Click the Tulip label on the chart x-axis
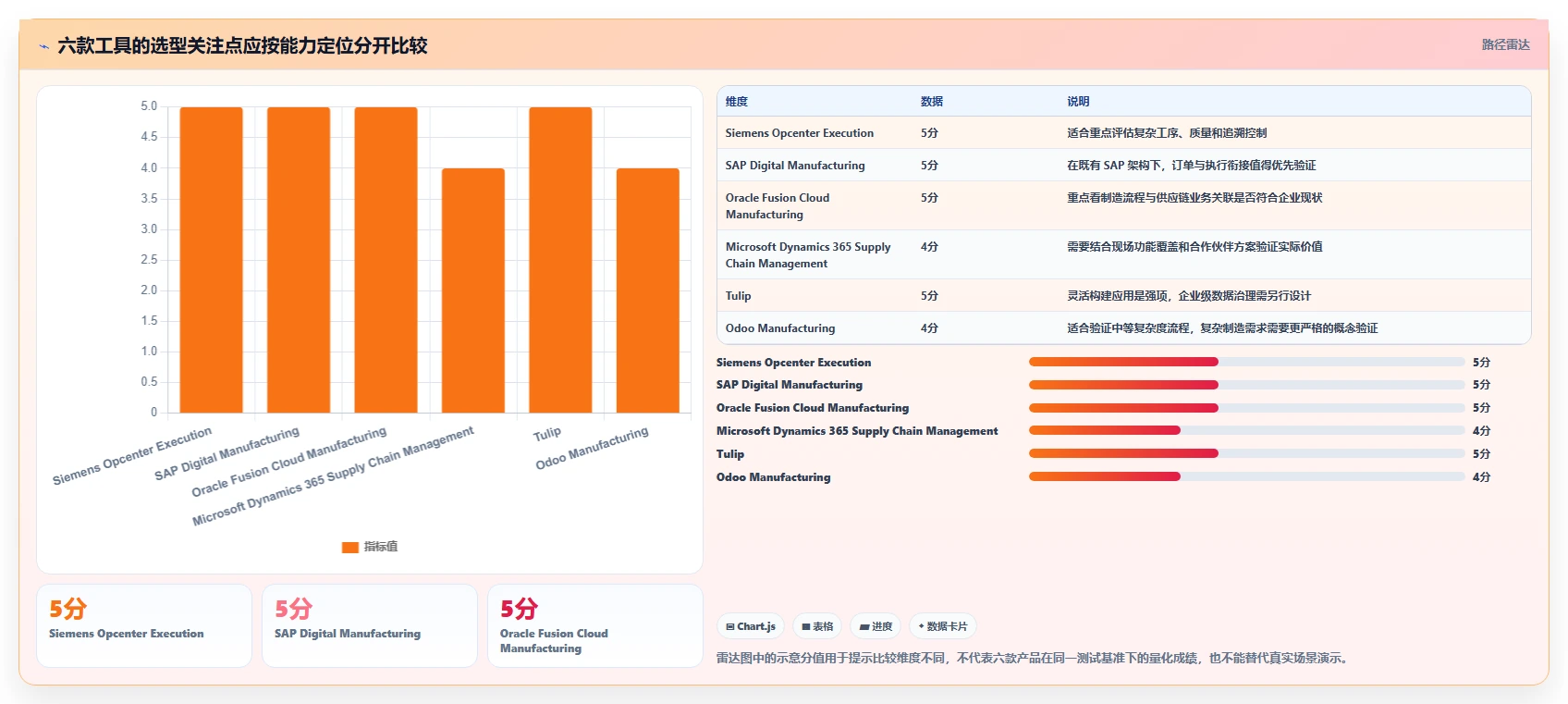Image resolution: width=1568 pixels, height=704 pixels. tap(547, 433)
